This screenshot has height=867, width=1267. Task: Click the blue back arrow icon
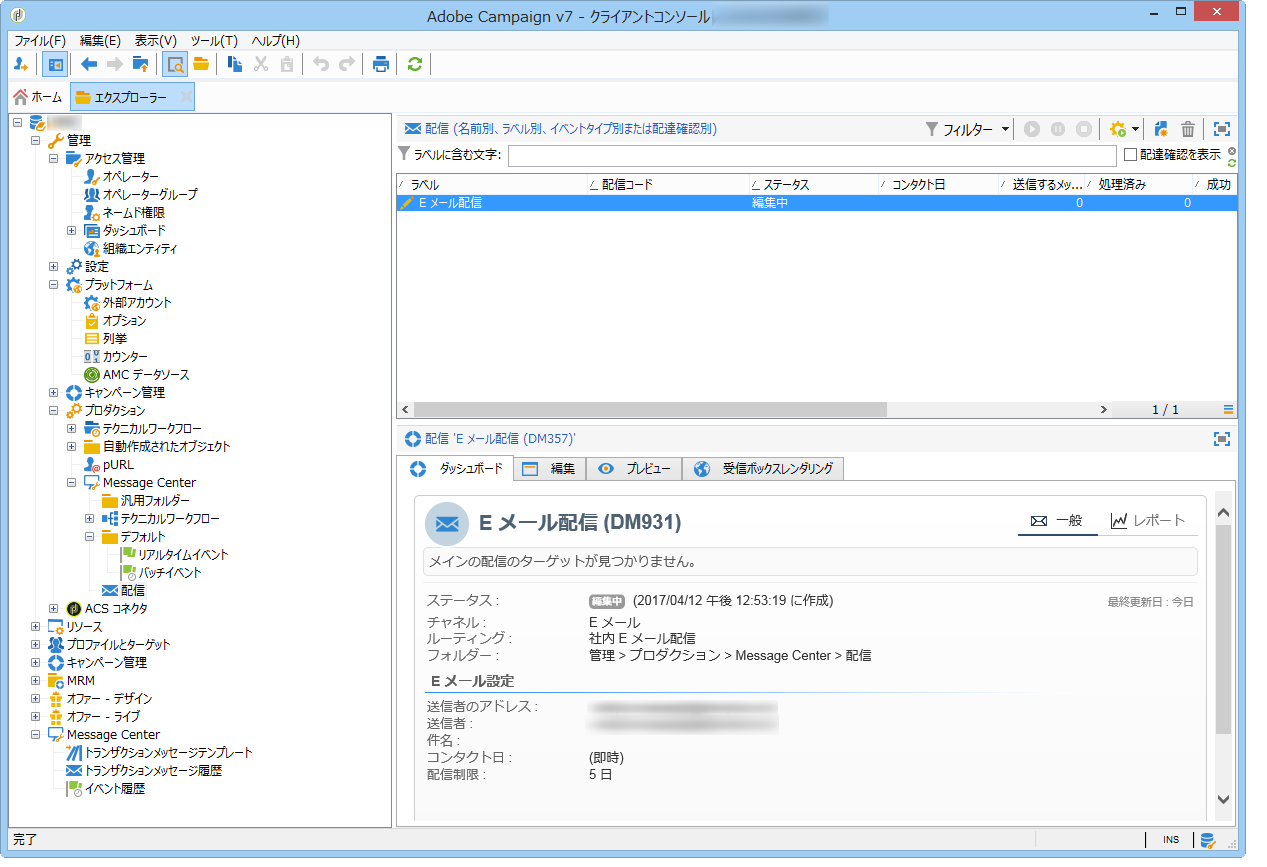tap(90, 64)
